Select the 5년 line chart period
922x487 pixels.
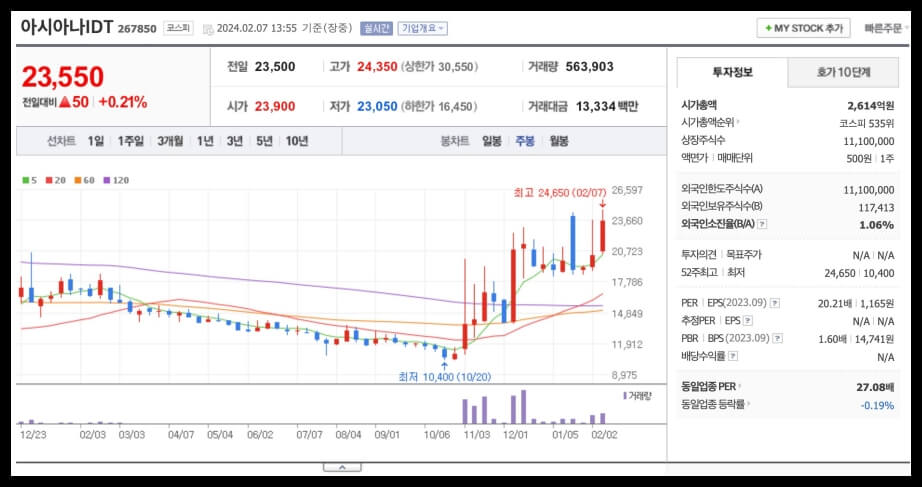click(x=264, y=141)
